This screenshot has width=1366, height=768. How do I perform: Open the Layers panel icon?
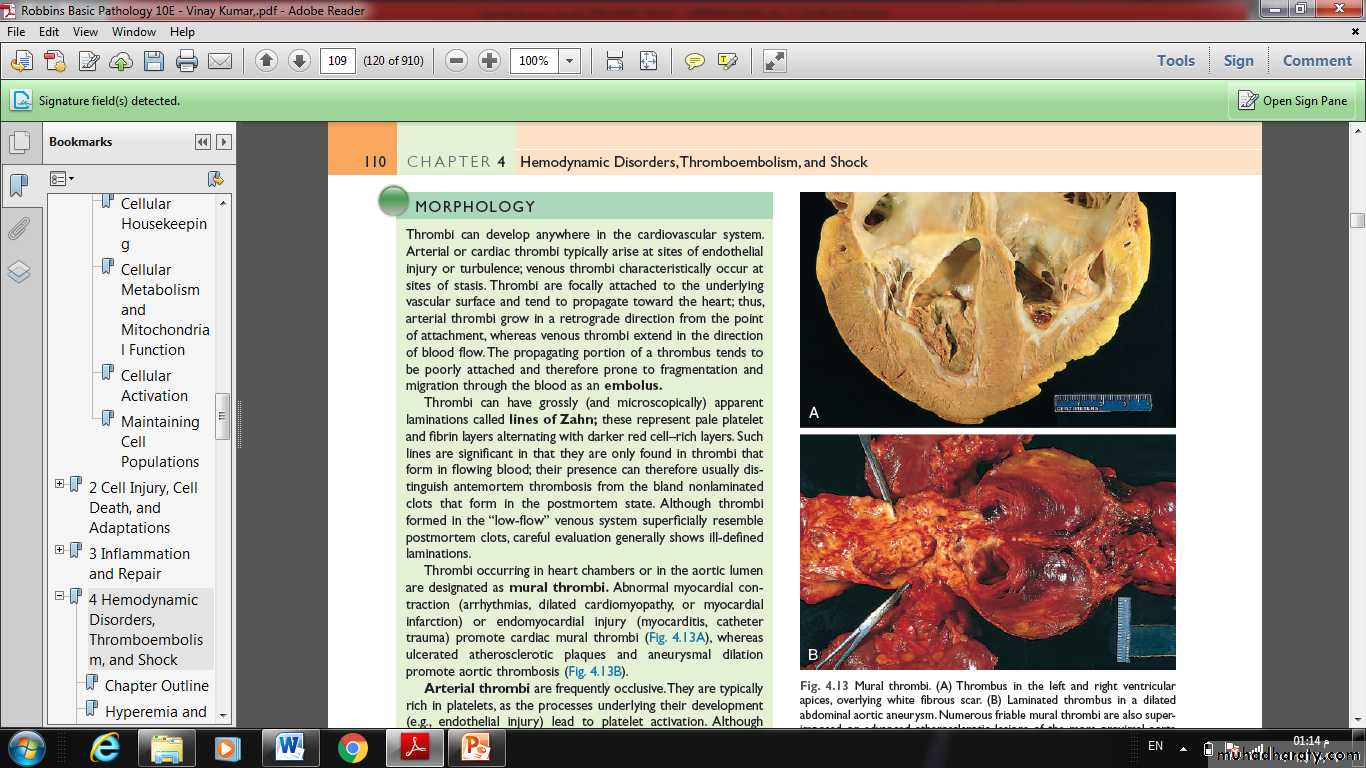pyautogui.click(x=19, y=272)
